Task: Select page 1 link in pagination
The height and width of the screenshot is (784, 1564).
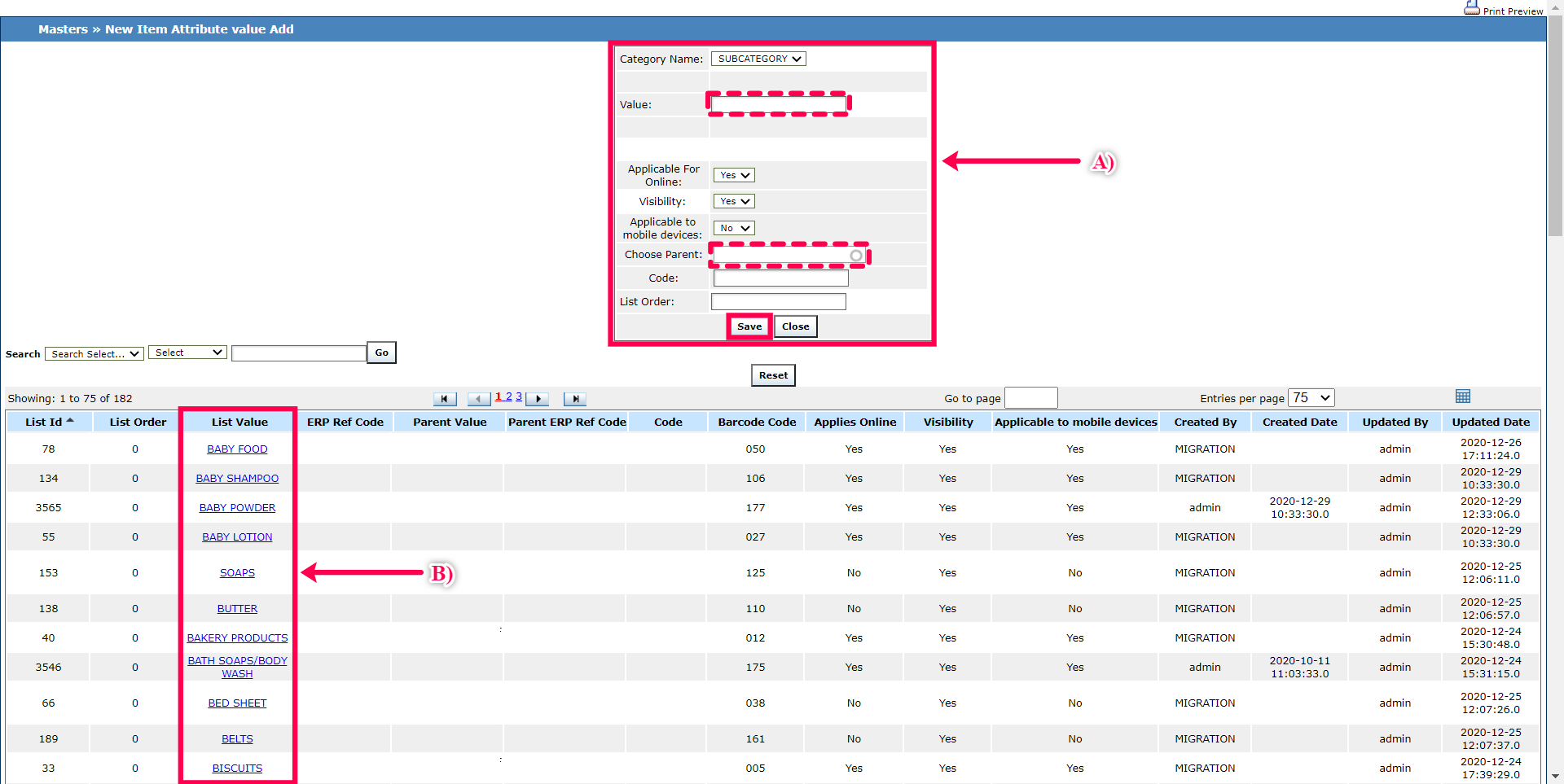Action: click(x=499, y=396)
